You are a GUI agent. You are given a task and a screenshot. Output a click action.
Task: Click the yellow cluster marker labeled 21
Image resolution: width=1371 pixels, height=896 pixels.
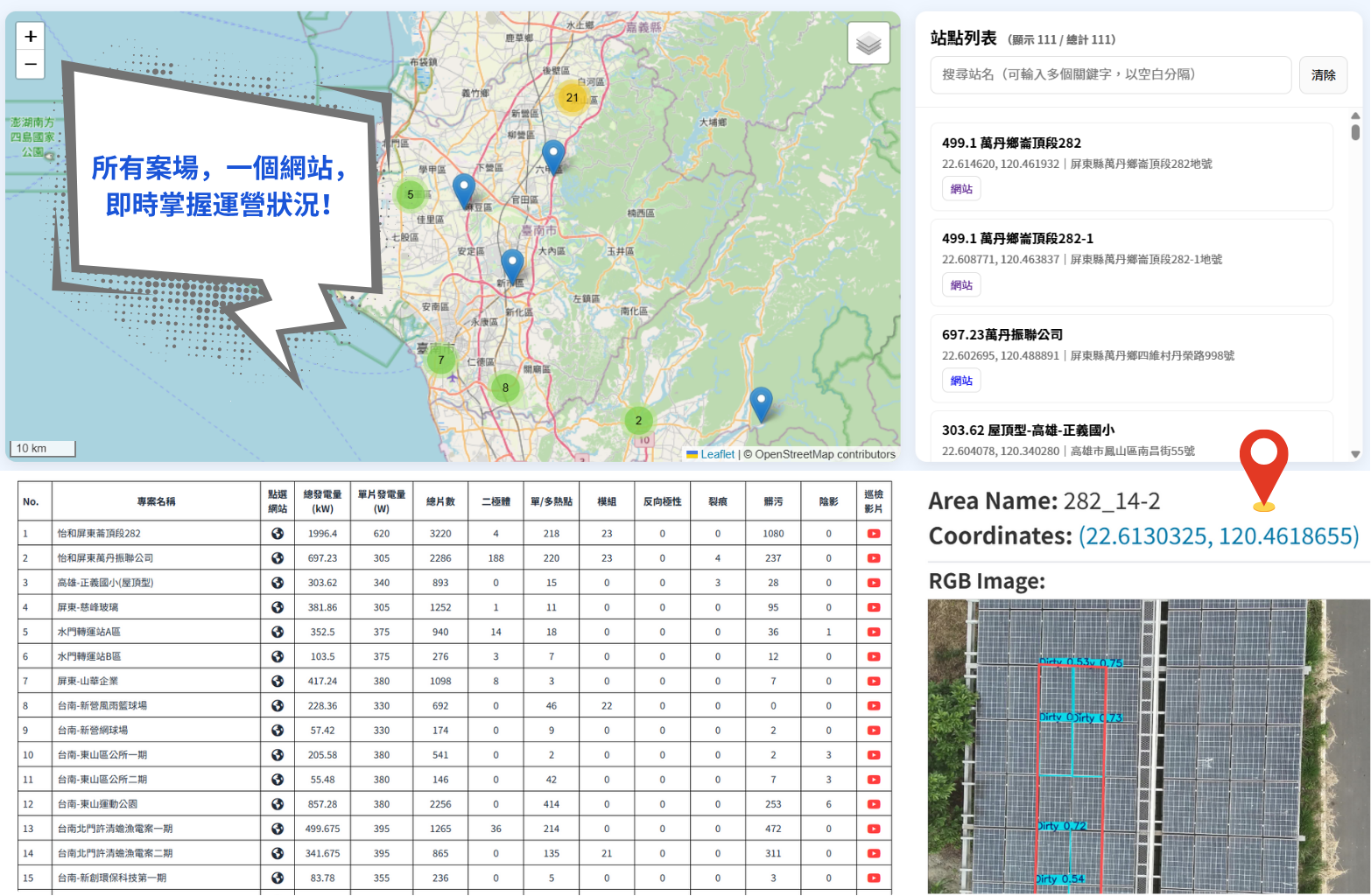(572, 97)
